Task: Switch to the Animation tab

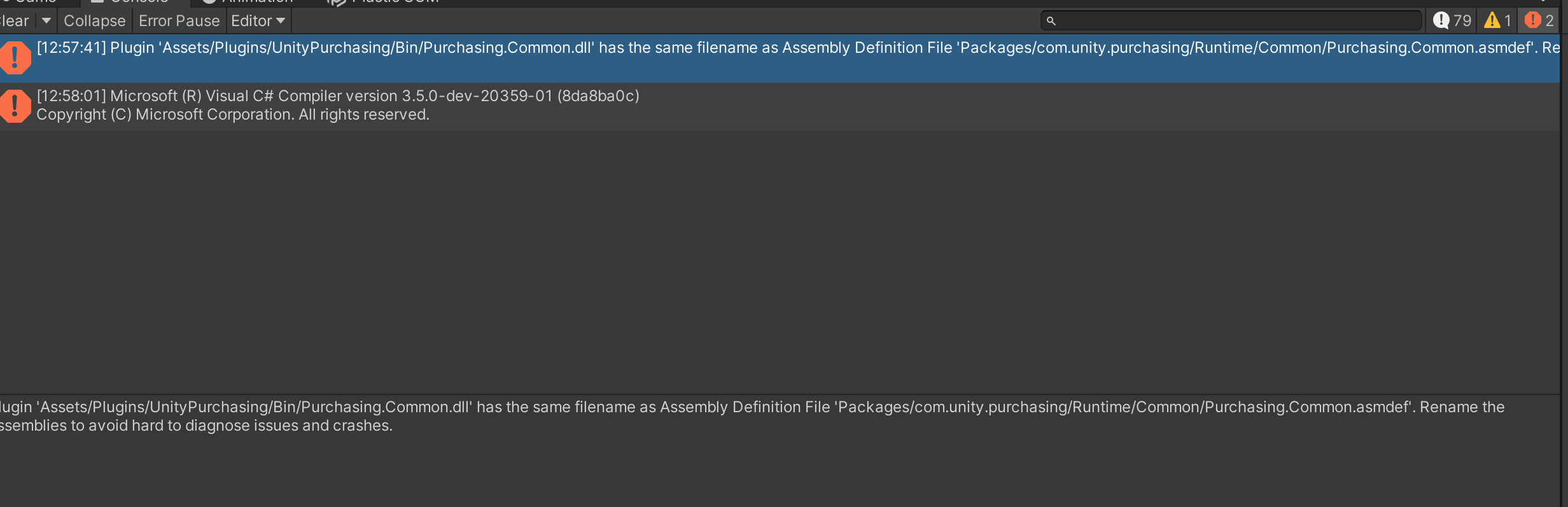Action: click(248, 1)
